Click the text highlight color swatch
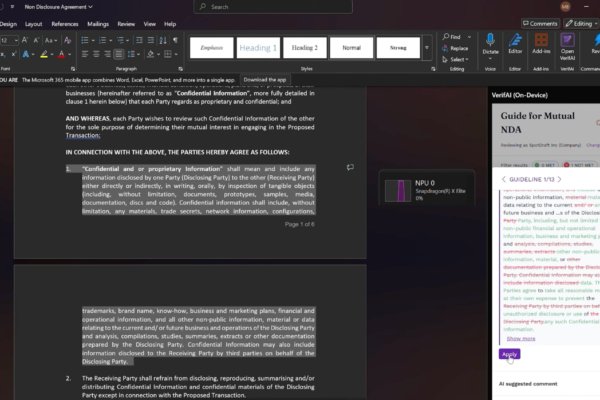600x400 pixels. (43, 56)
